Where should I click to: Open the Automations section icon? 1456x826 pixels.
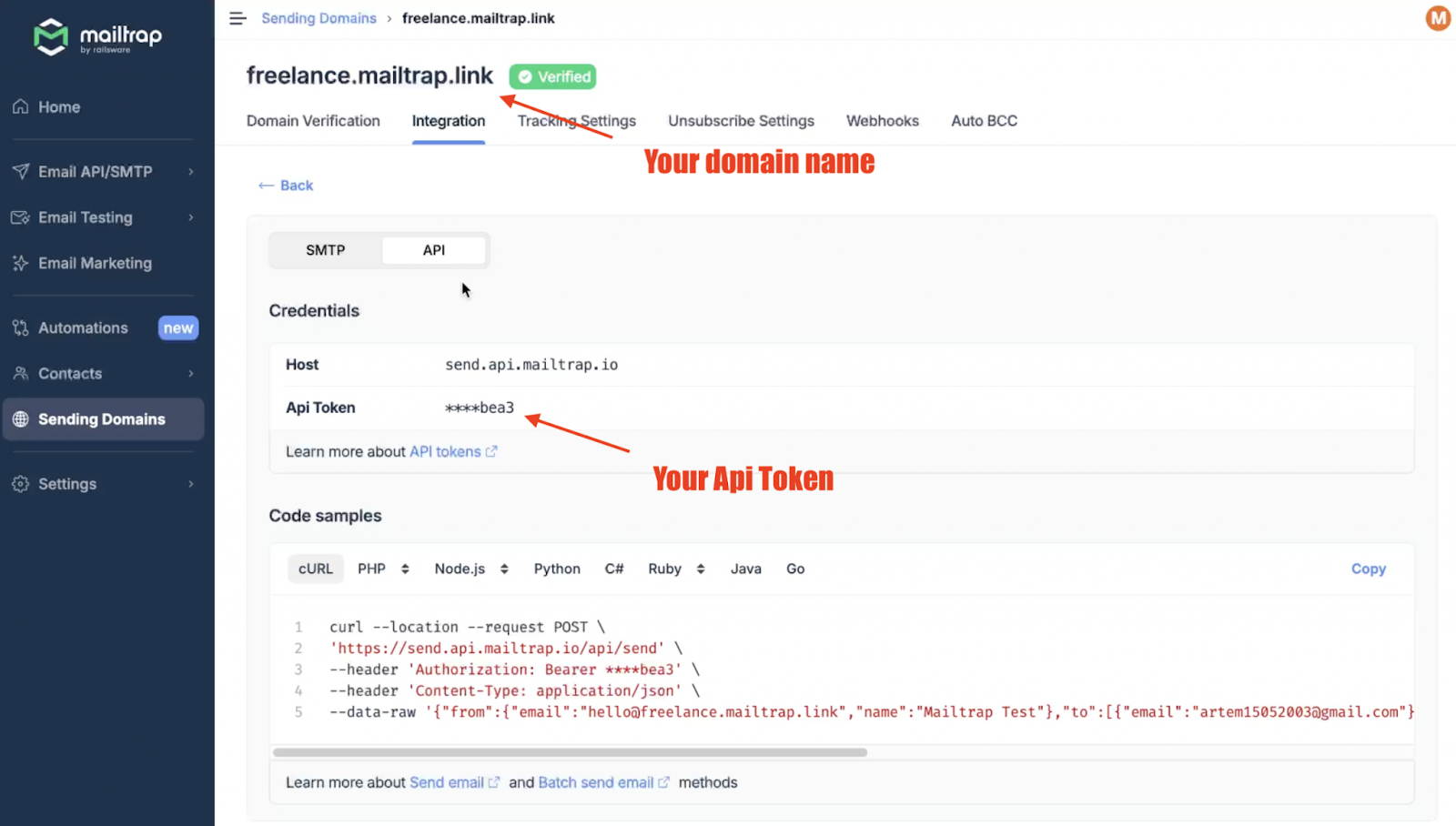pyautogui.click(x=20, y=327)
